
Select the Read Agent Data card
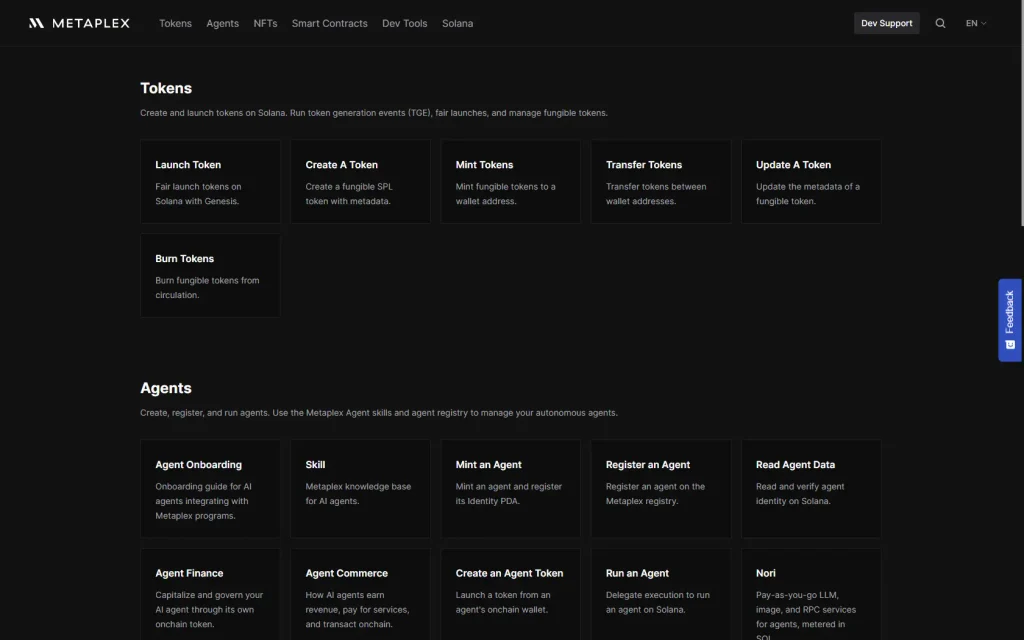(811, 488)
